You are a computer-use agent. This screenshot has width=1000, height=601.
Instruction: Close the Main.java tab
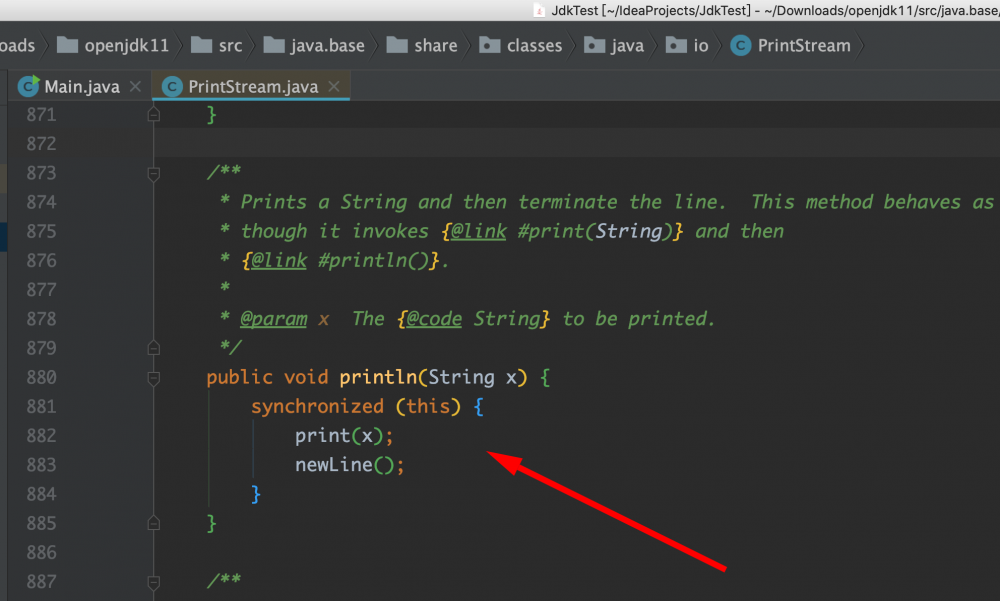135,86
